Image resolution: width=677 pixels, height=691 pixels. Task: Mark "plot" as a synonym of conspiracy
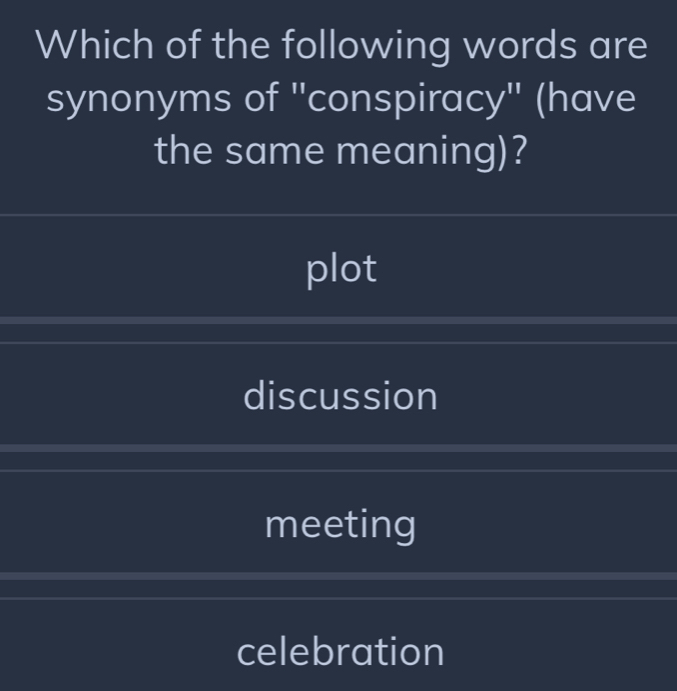(x=340, y=268)
